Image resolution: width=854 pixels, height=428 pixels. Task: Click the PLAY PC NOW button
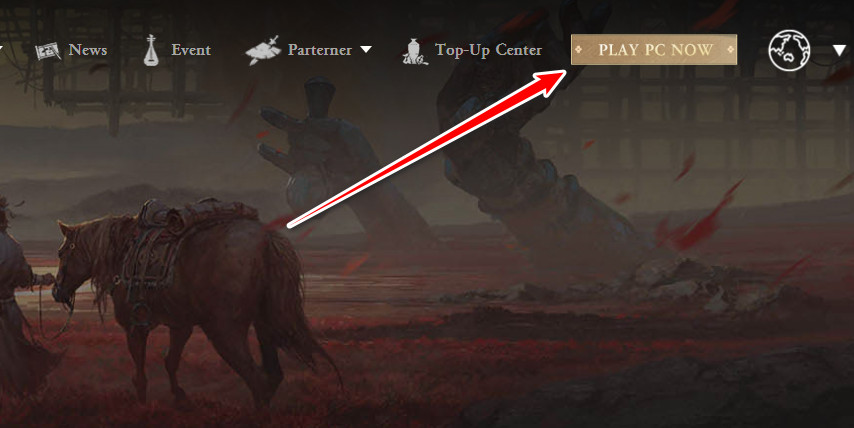tap(654, 50)
